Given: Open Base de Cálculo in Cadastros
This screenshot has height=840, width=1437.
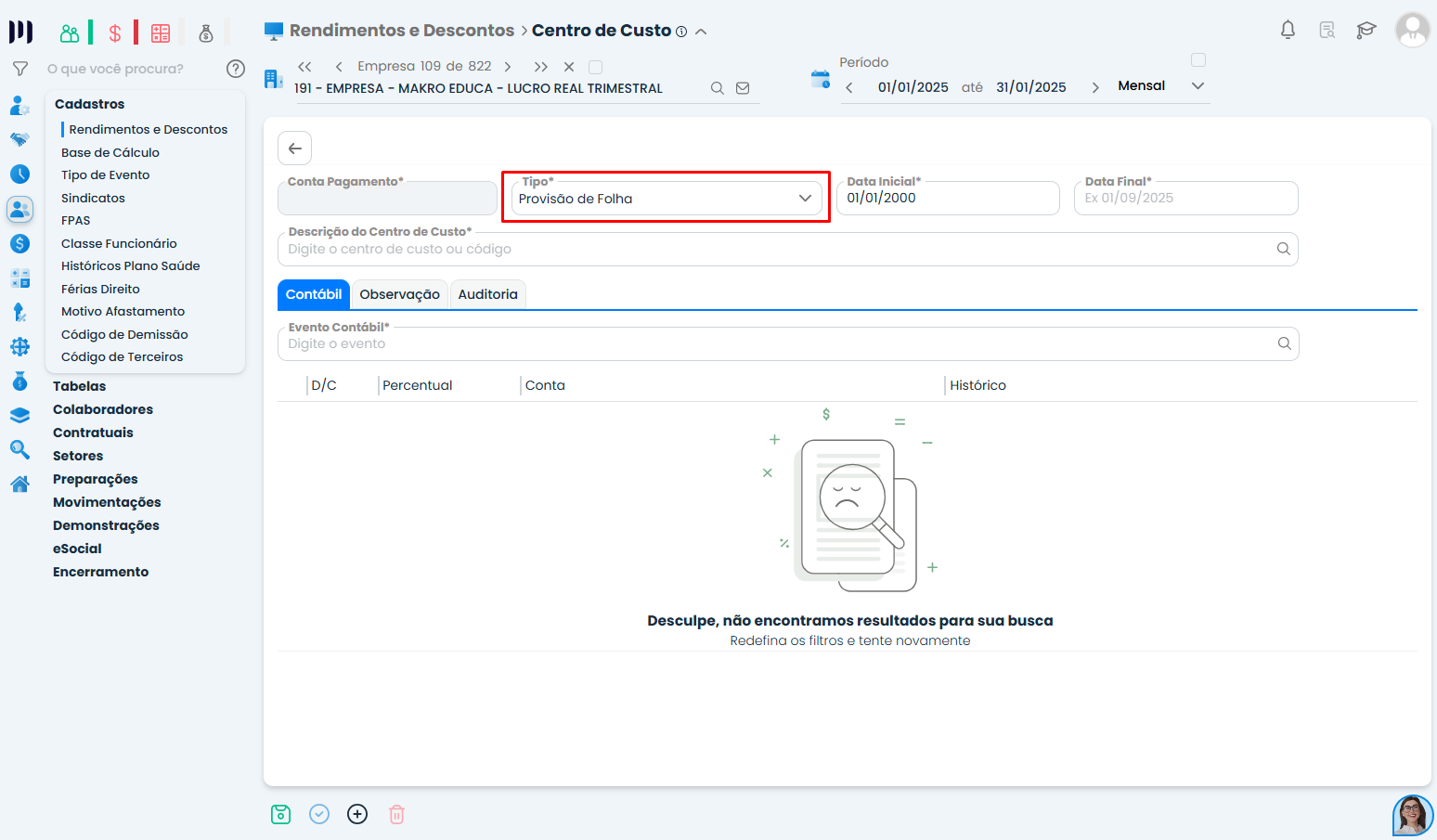Looking at the screenshot, I should click(x=110, y=152).
